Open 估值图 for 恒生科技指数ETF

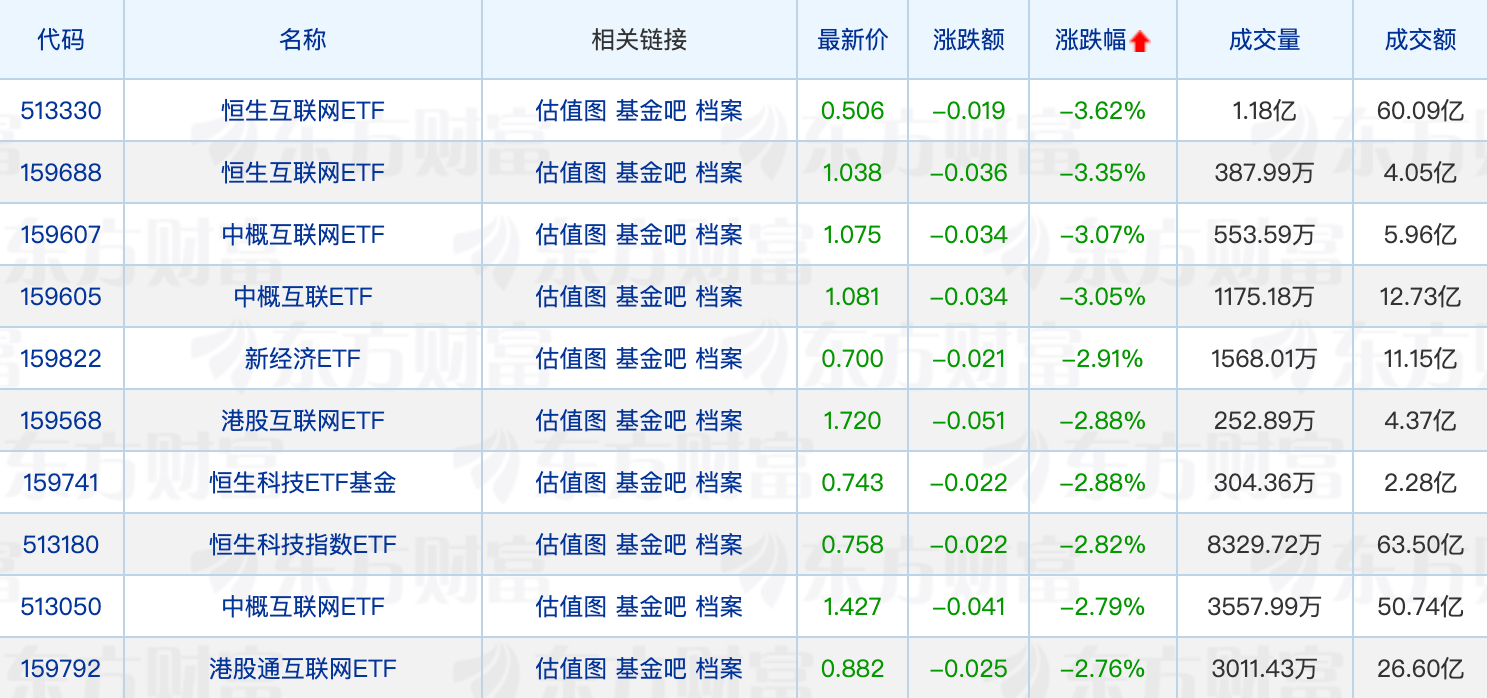coord(571,545)
